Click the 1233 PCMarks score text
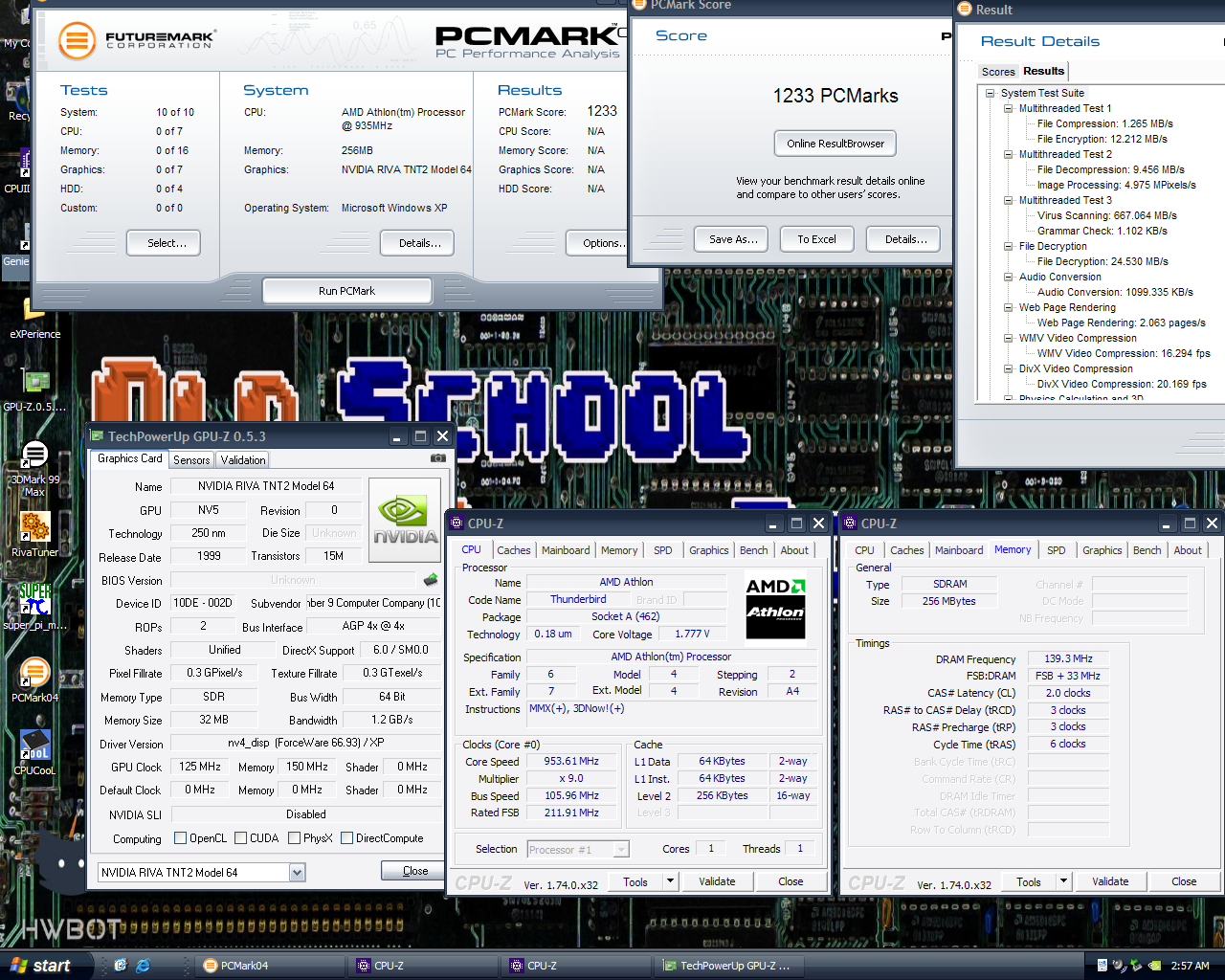The height and width of the screenshot is (980, 1225). [x=835, y=96]
